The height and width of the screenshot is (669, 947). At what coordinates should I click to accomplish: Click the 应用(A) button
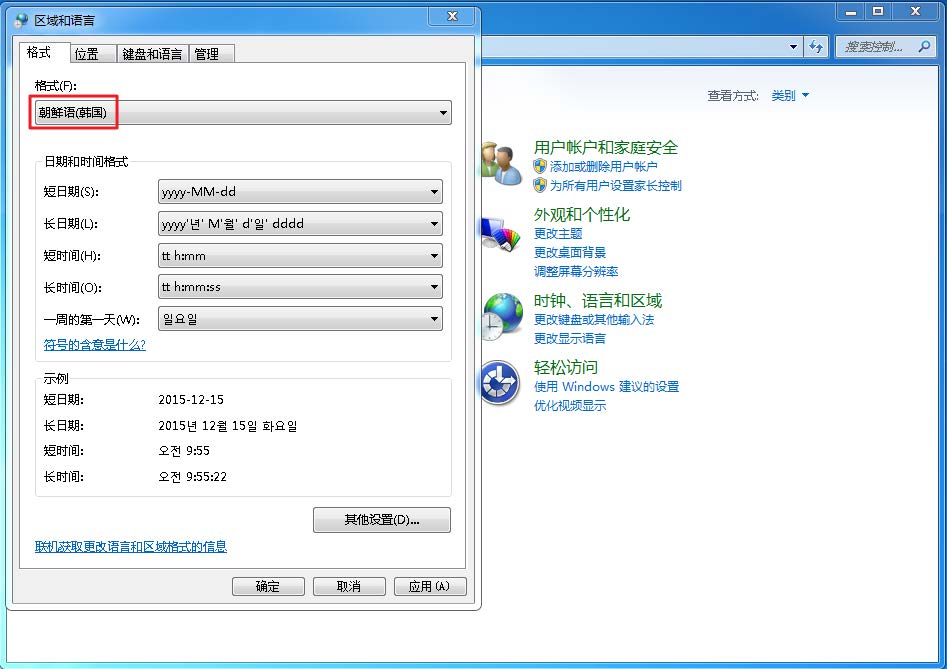click(x=430, y=586)
